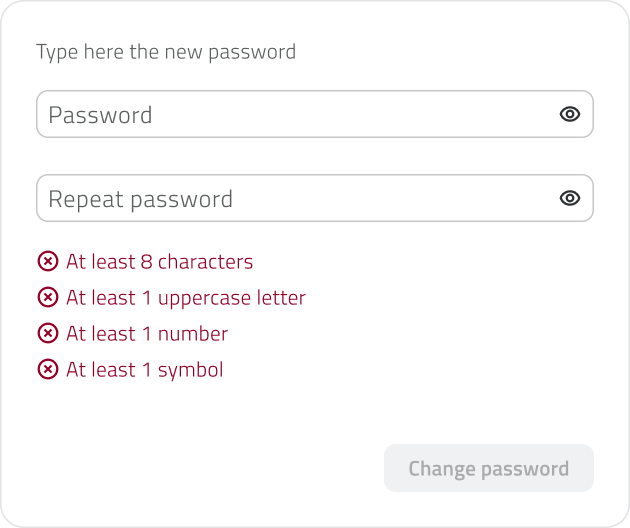The height and width of the screenshot is (528, 630).
Task: Click the error icon beside 1 number
Action: (48, 334)
